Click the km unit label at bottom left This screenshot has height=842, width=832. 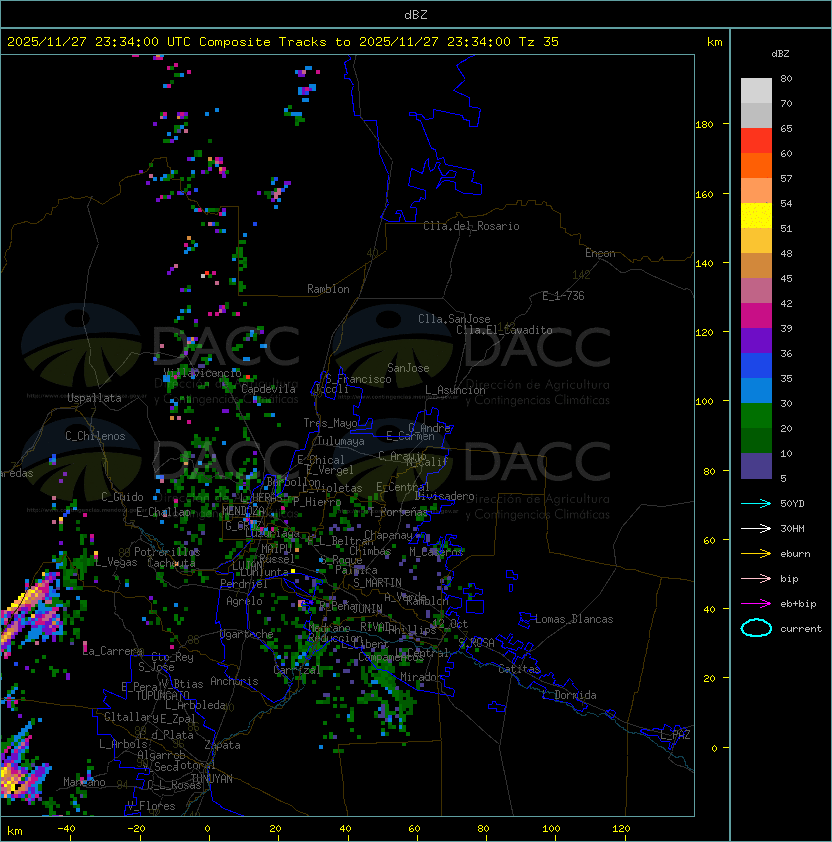click(x=15, y=831)
